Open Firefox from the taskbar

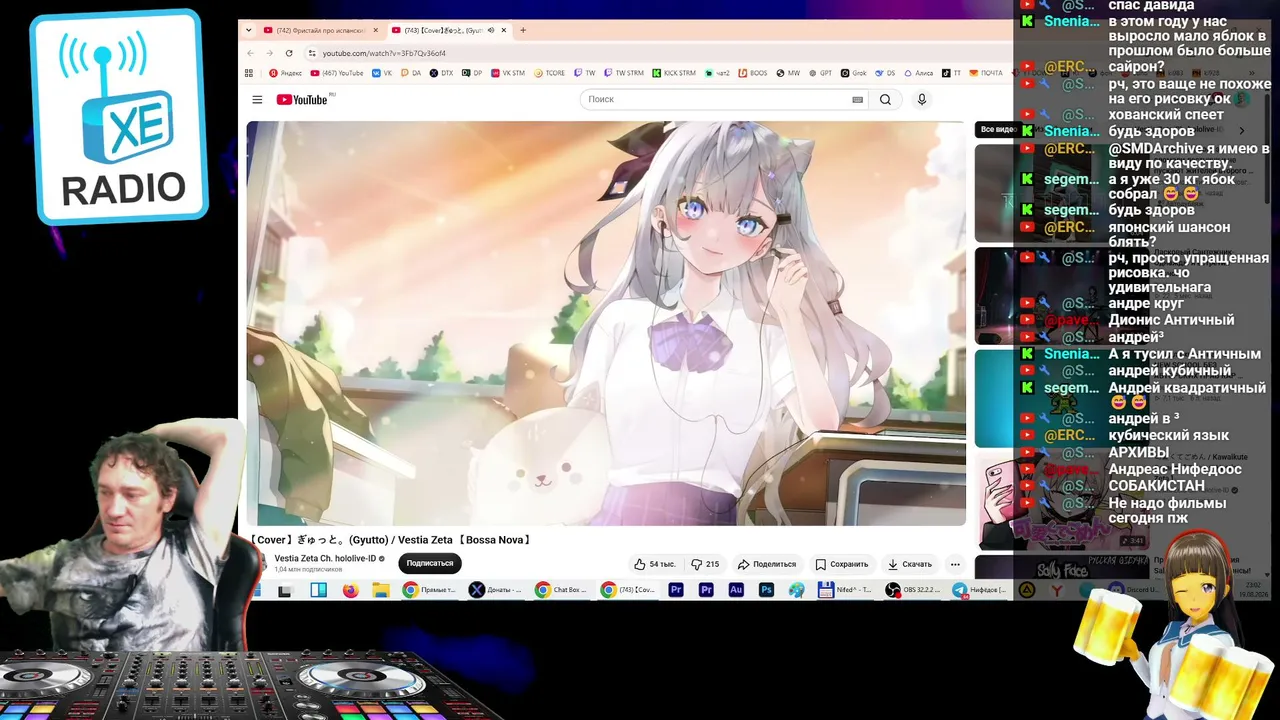coord(350,590)
